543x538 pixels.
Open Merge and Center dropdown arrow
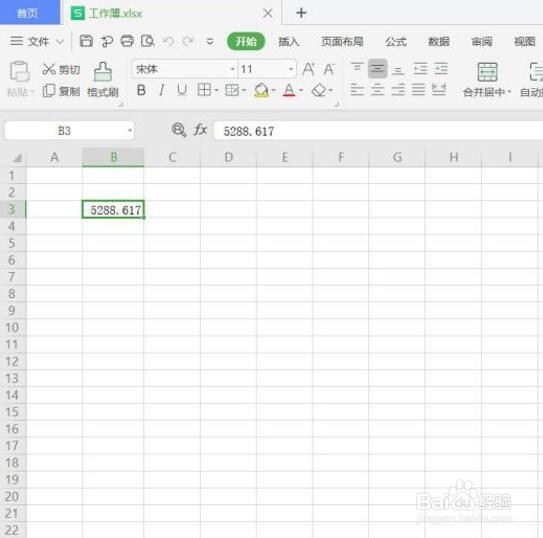coord(509,92)
